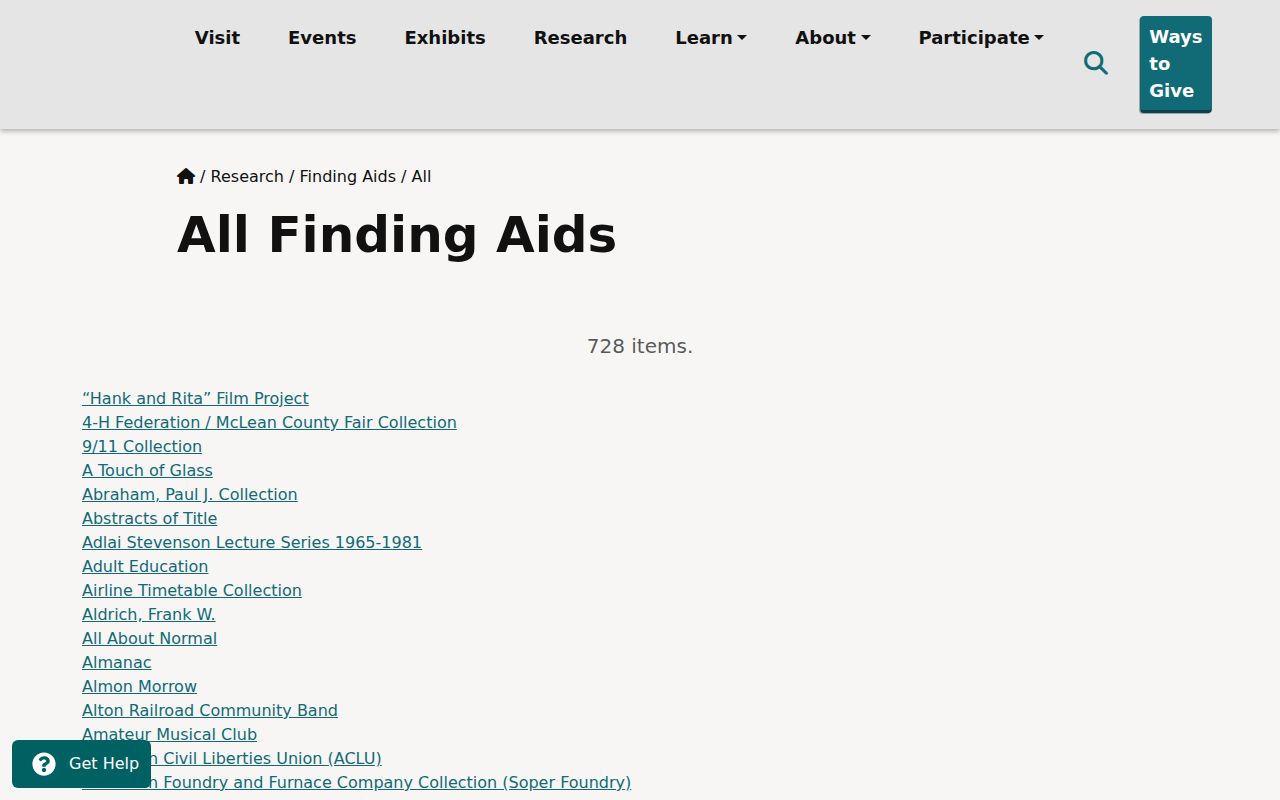
Task: Open the Adult Education link
Action: pos(145,566)
